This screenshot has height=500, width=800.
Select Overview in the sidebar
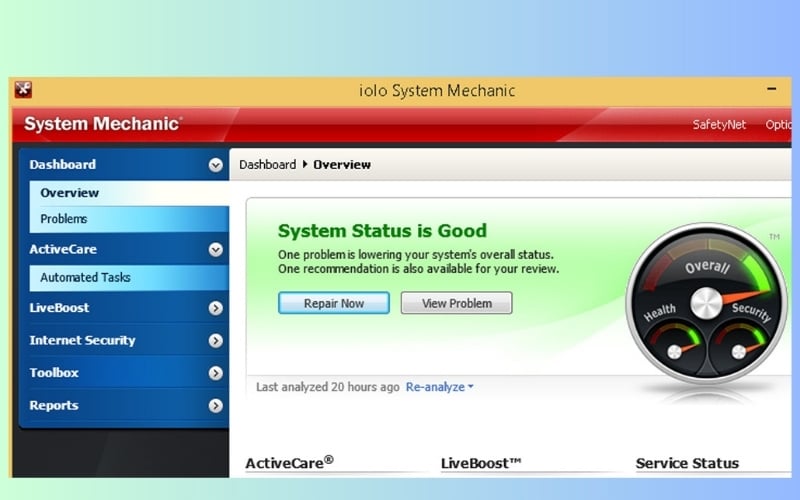coord(129,193)
